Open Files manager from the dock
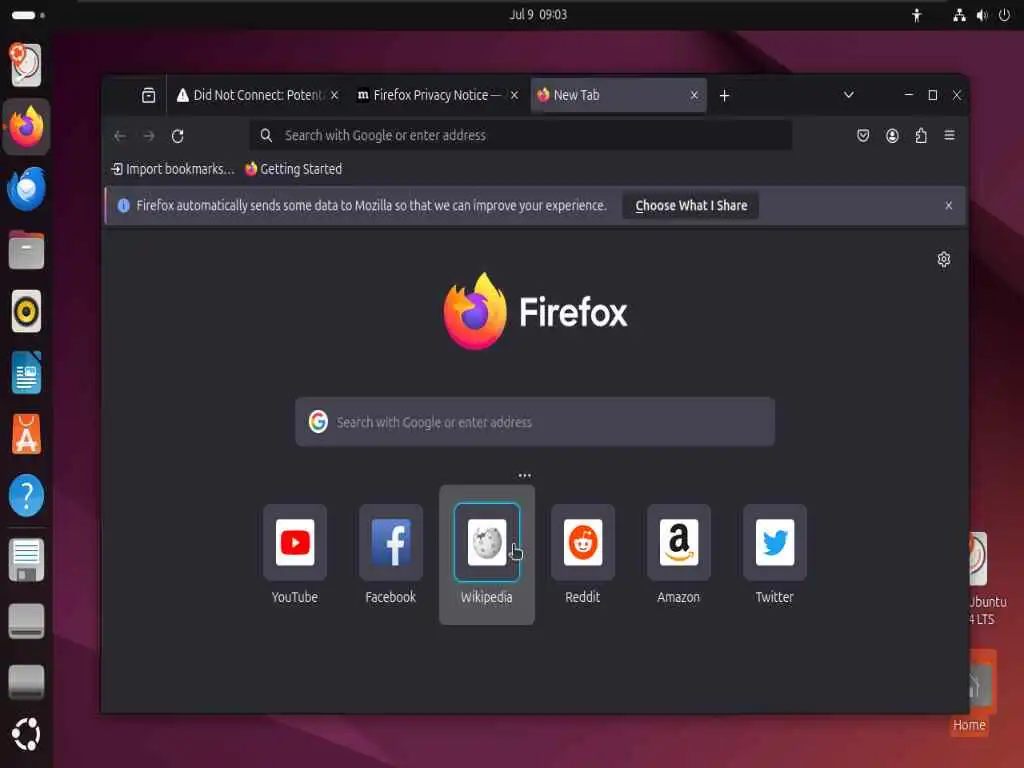The width and height of the screenshot is (1024, 768). [x=26, y=250]
